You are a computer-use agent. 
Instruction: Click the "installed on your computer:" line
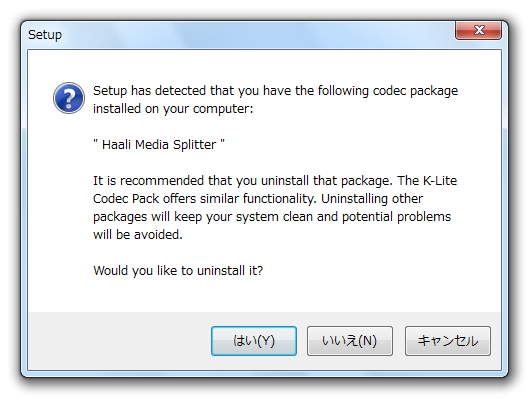(x=173, y=109)
